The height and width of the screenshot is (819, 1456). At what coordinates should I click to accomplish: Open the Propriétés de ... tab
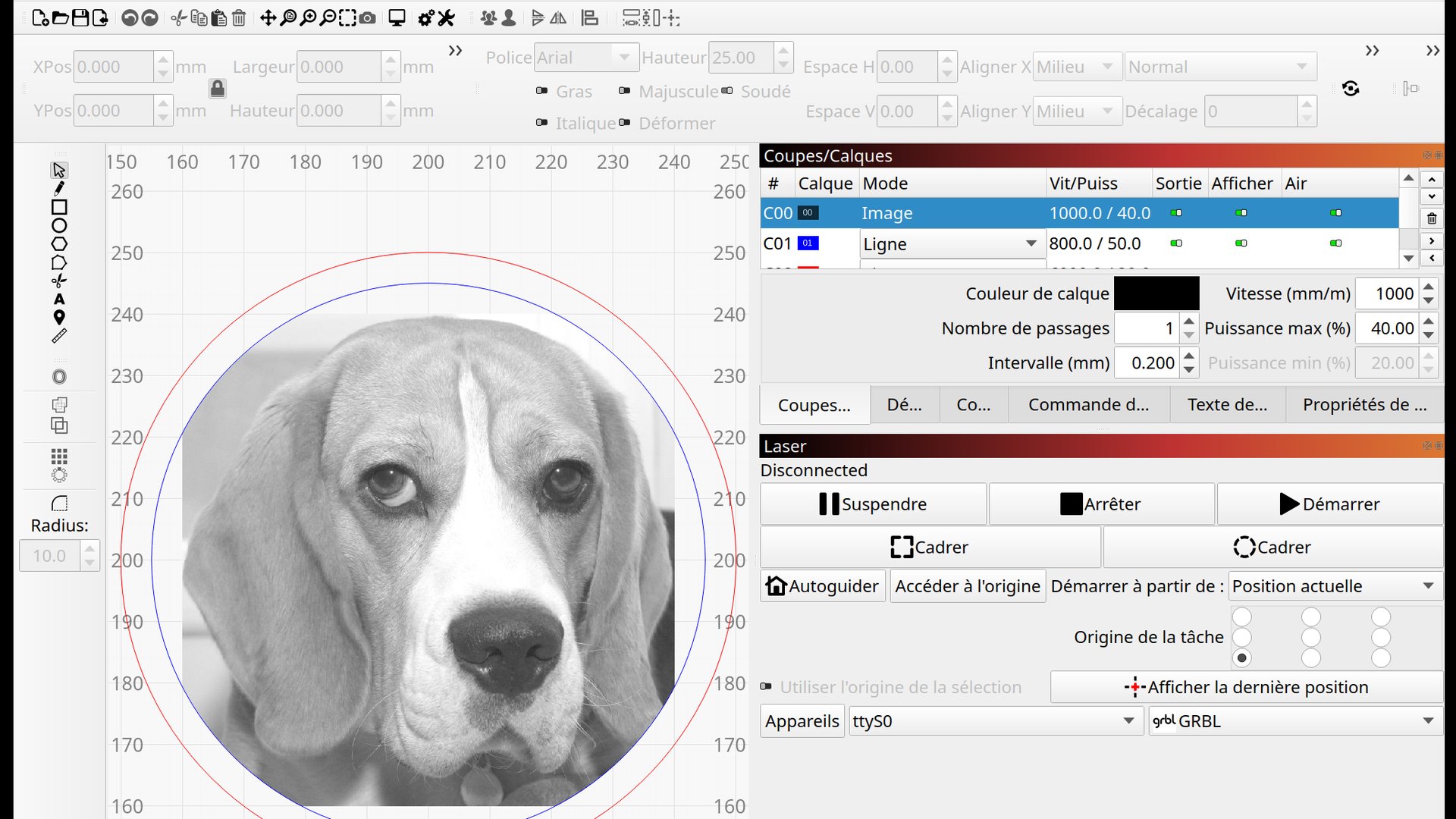click(x=1364, y=405)
